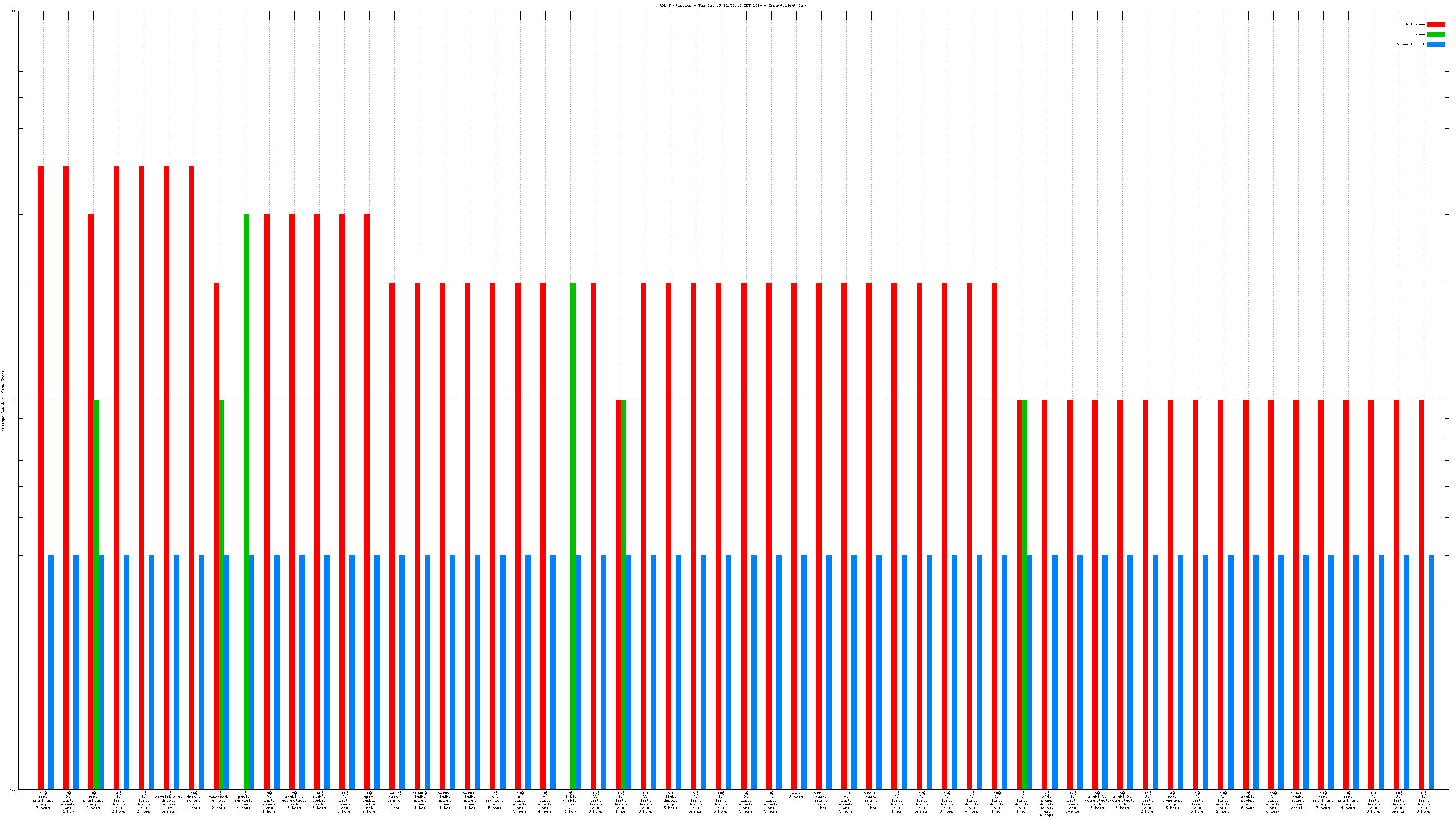Click the 'Score (0..1)' legend label text
Image resolution: width=1456 pixels, height=819 pixels.
coord(1410,44)
